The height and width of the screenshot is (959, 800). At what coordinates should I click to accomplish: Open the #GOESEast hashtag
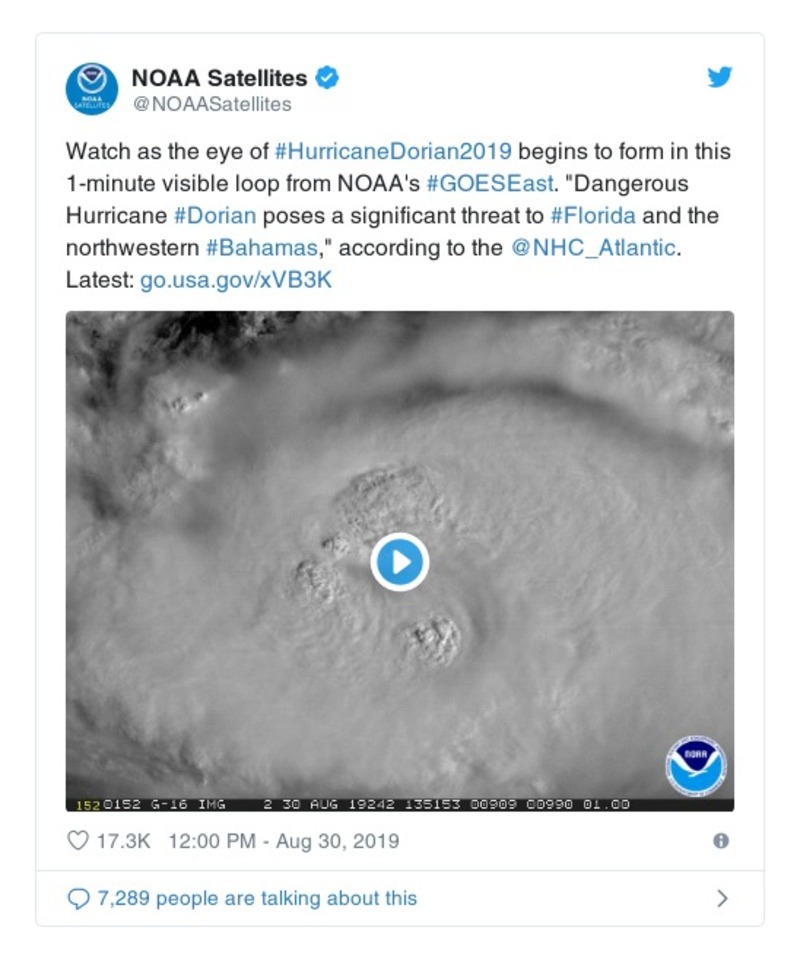point(489,184)
